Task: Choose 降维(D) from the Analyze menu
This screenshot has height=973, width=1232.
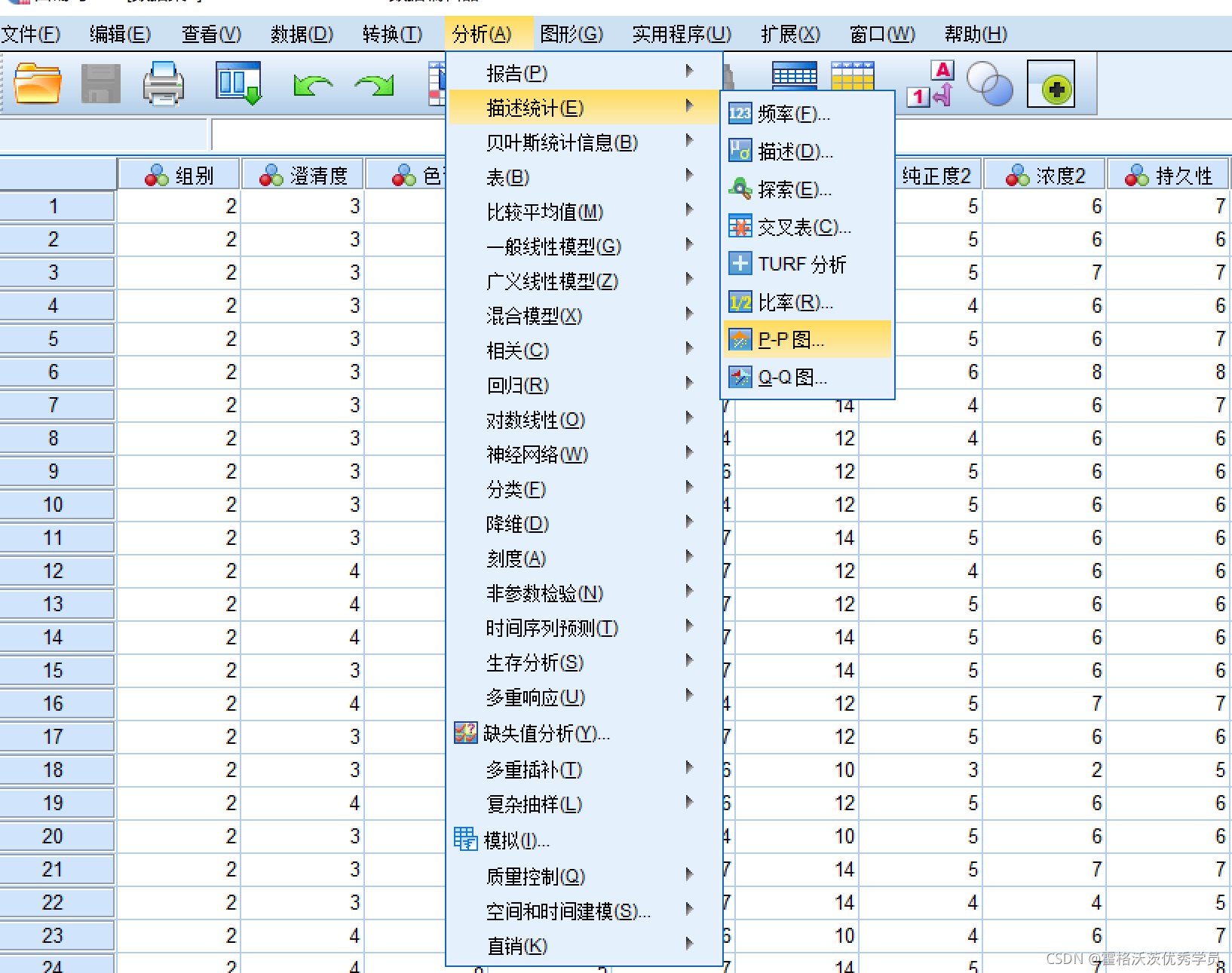Action: click(x=583, y=524)
